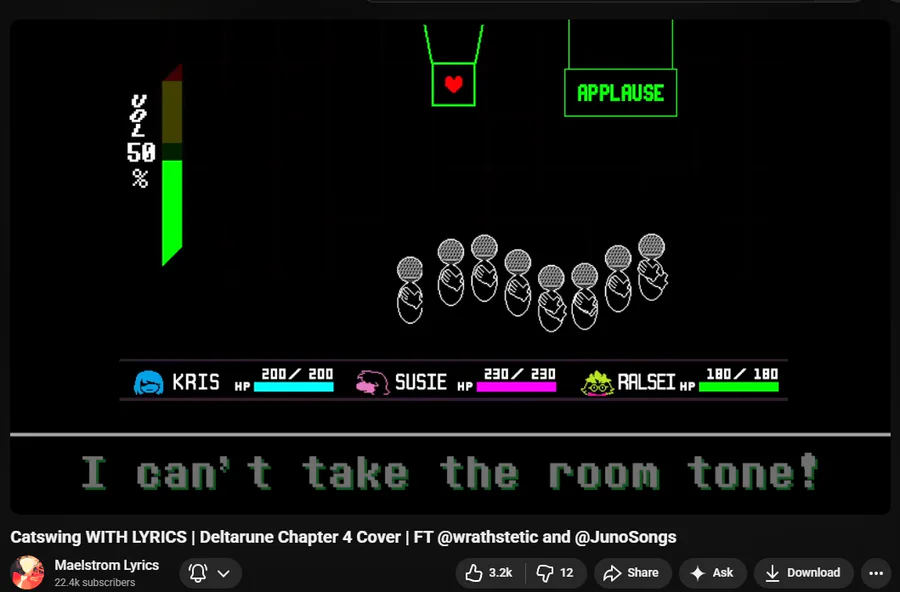
Task: Click the "22.4k subscribers" text
Action: [x=95, y=582]
